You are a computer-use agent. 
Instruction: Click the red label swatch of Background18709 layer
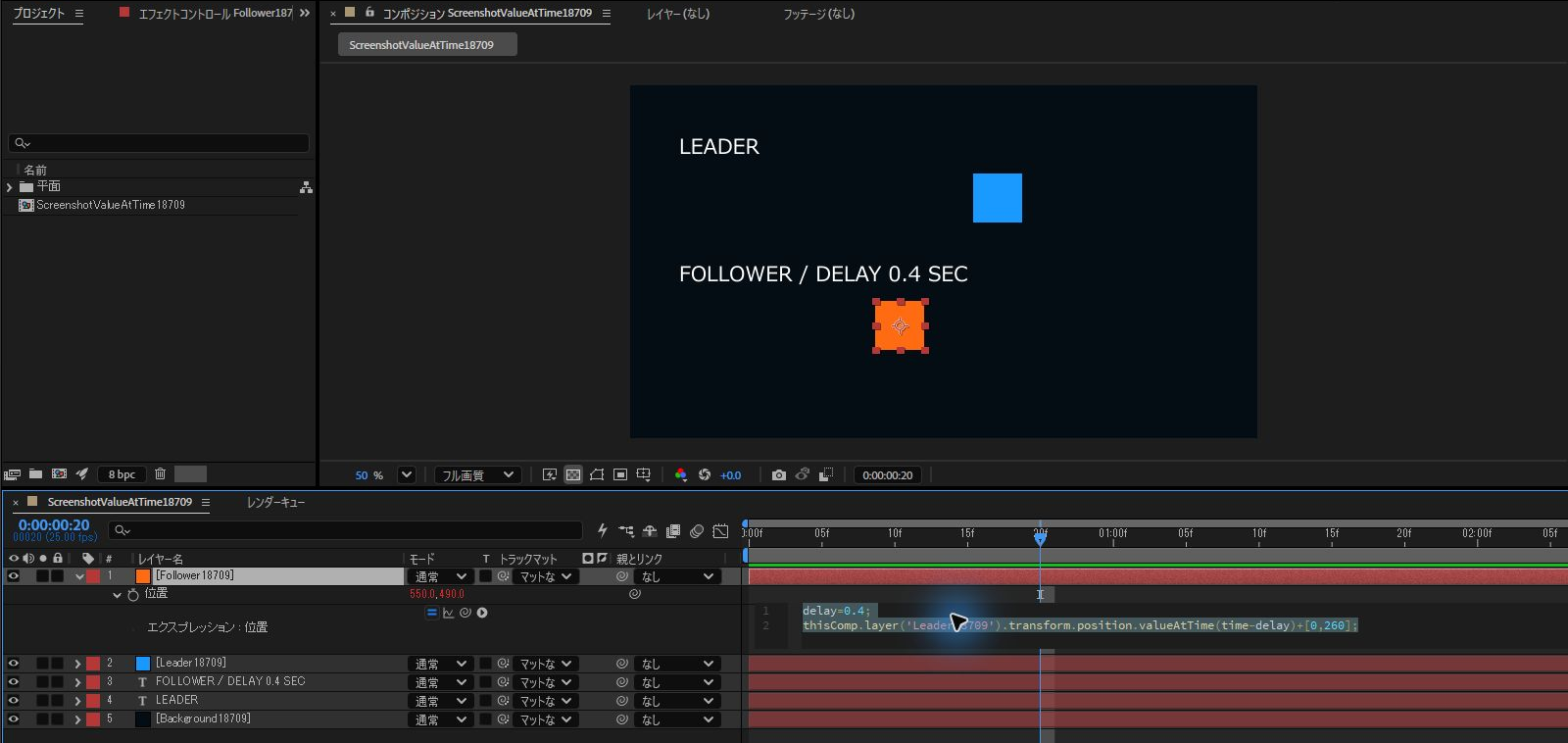coord(93,719)
